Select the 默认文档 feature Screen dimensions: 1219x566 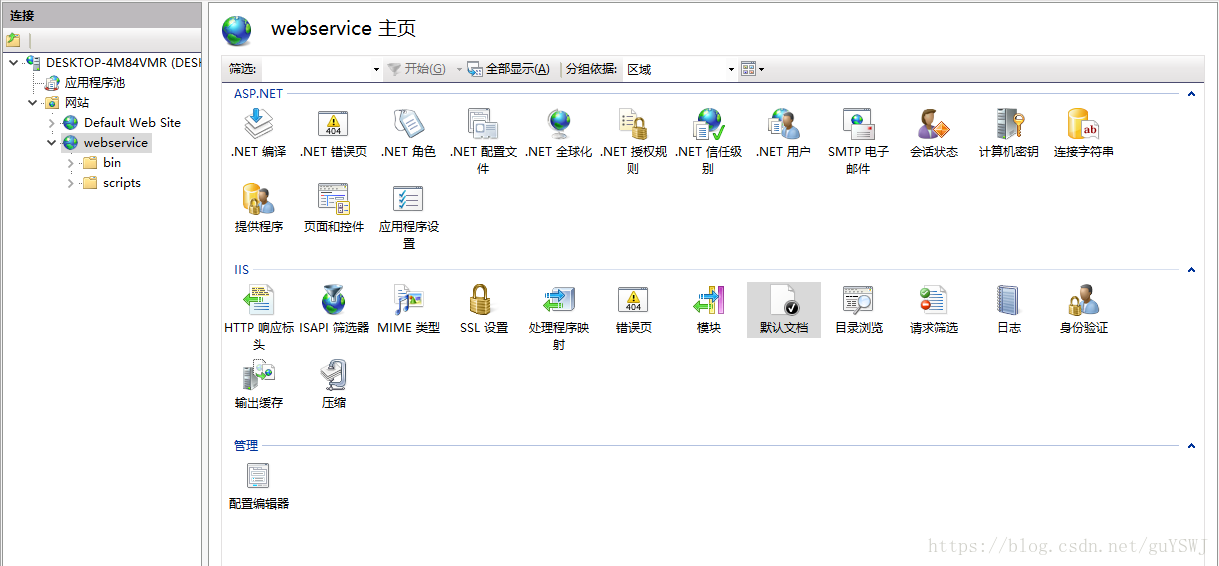(x=783, y=309)
